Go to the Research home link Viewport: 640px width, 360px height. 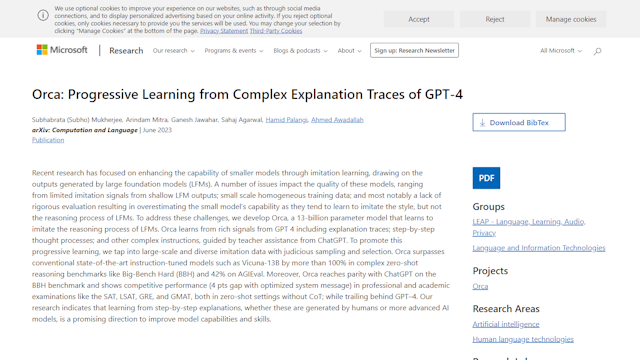click(126, 51)
